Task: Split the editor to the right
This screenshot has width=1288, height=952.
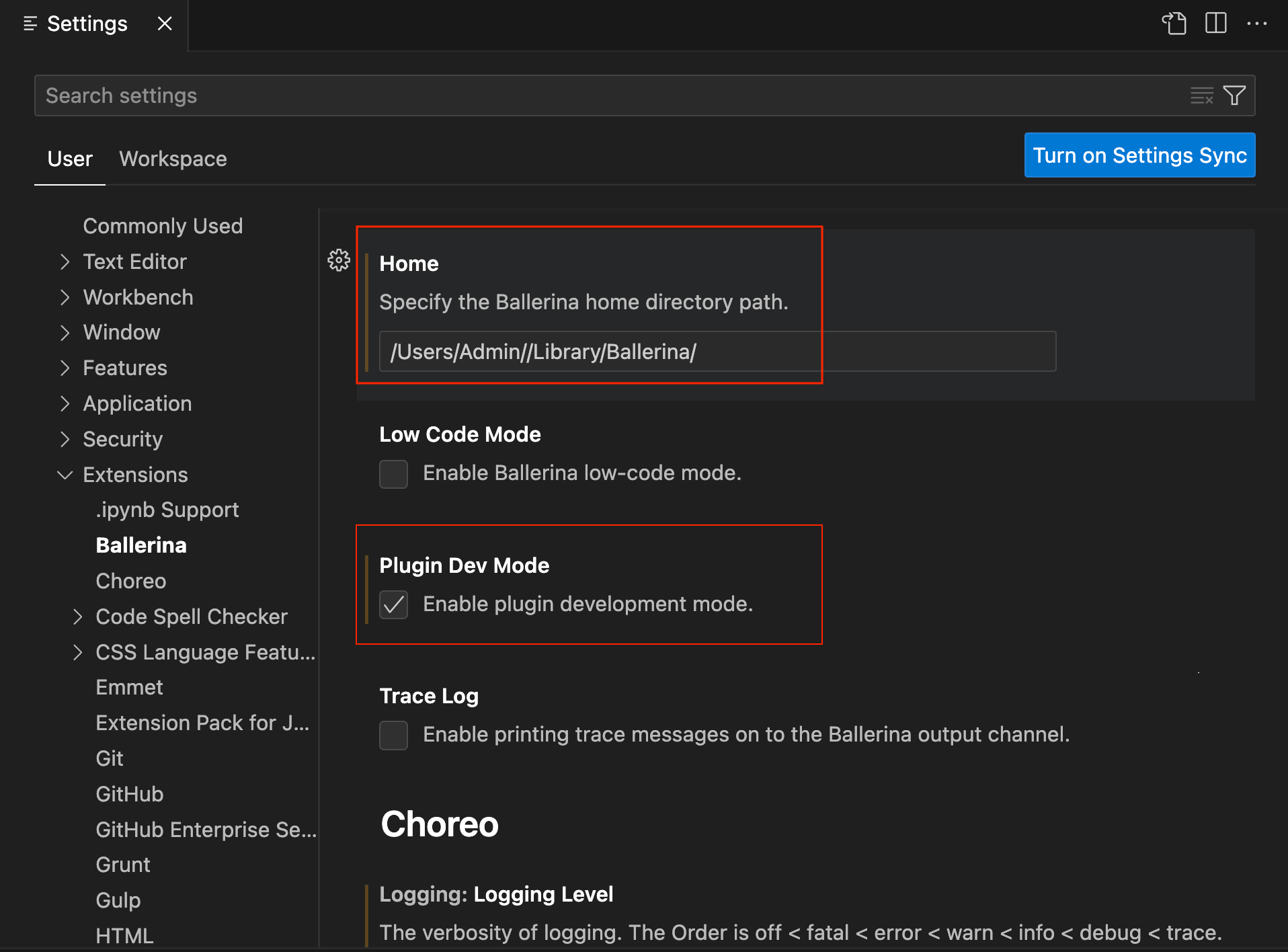Action: [1215, 24]
